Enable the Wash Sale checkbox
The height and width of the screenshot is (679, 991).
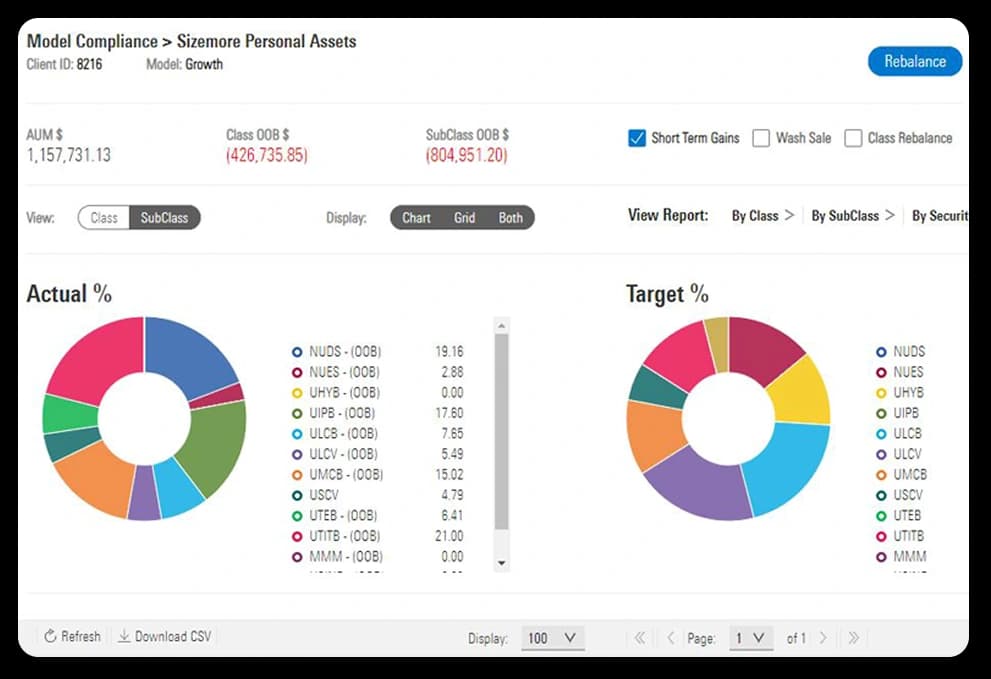click(761, 138)
